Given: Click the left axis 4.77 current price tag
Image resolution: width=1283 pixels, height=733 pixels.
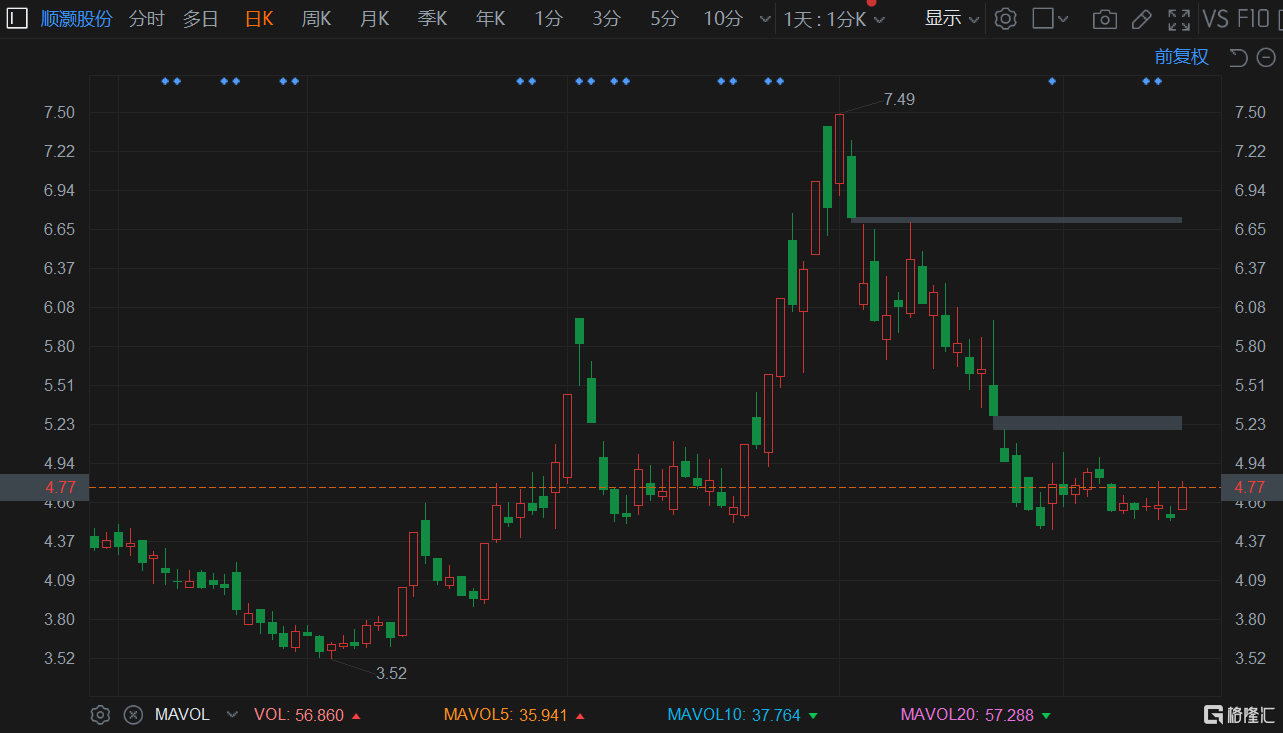Looking at the screenshot, I should [x=45, y=487].
